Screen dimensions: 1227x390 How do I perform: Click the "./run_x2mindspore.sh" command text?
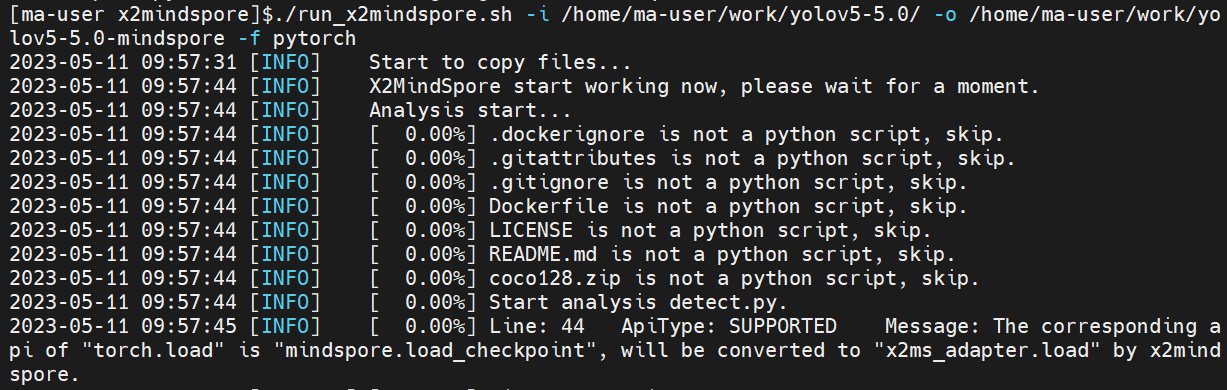(393, 15)
